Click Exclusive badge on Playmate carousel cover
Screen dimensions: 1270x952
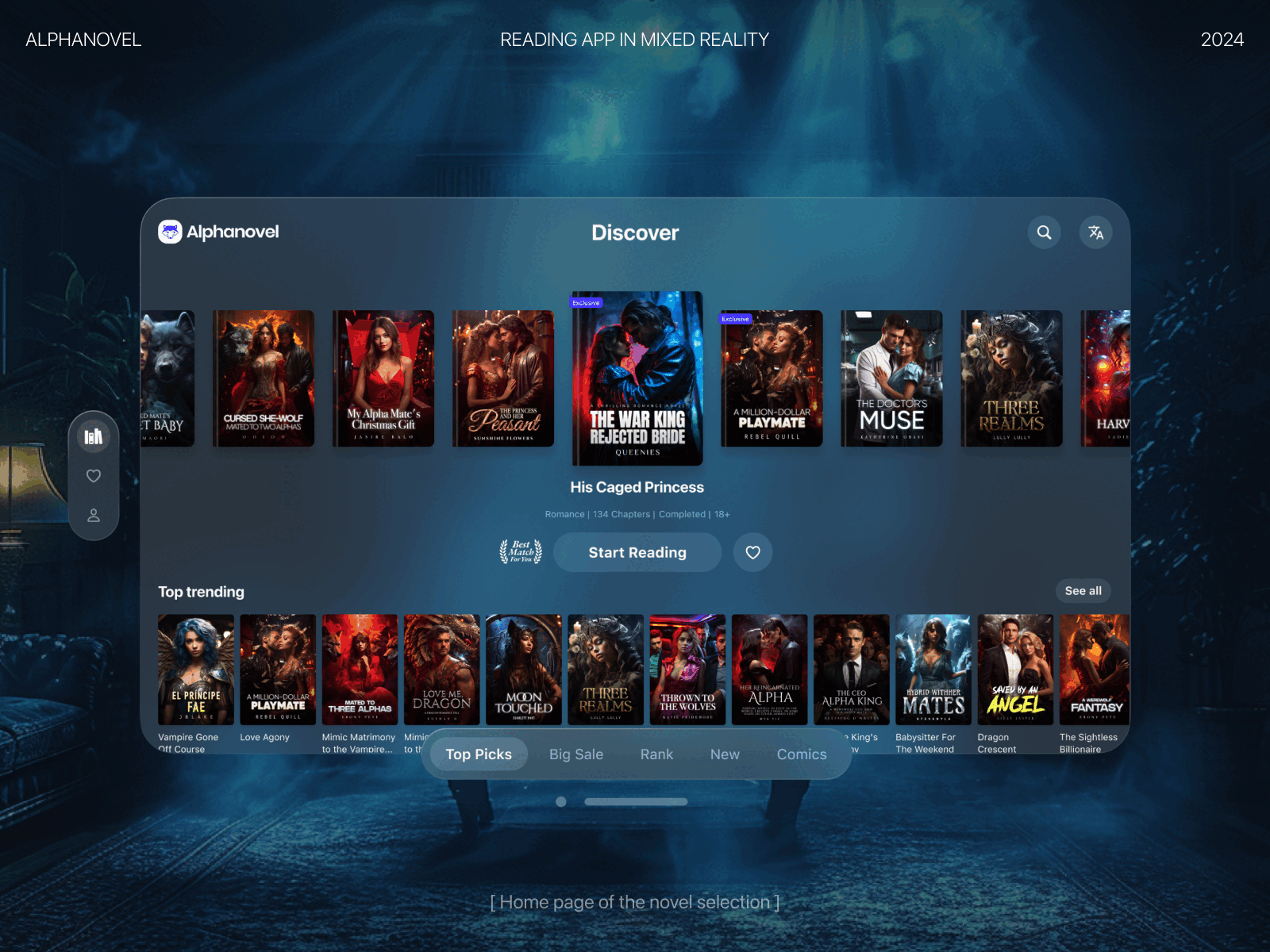coord(736,319)
